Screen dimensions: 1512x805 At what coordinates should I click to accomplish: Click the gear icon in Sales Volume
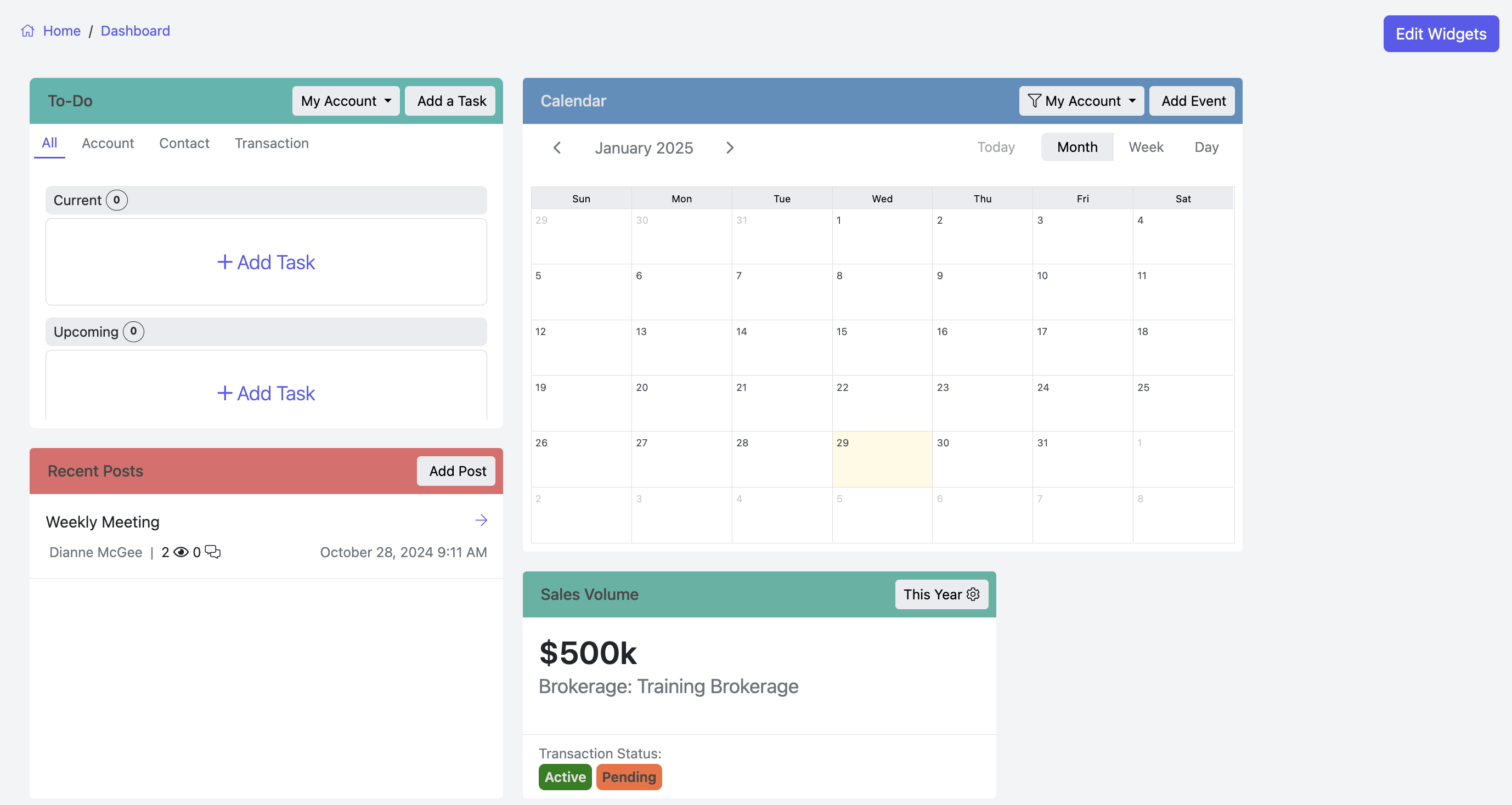[973, 594]
